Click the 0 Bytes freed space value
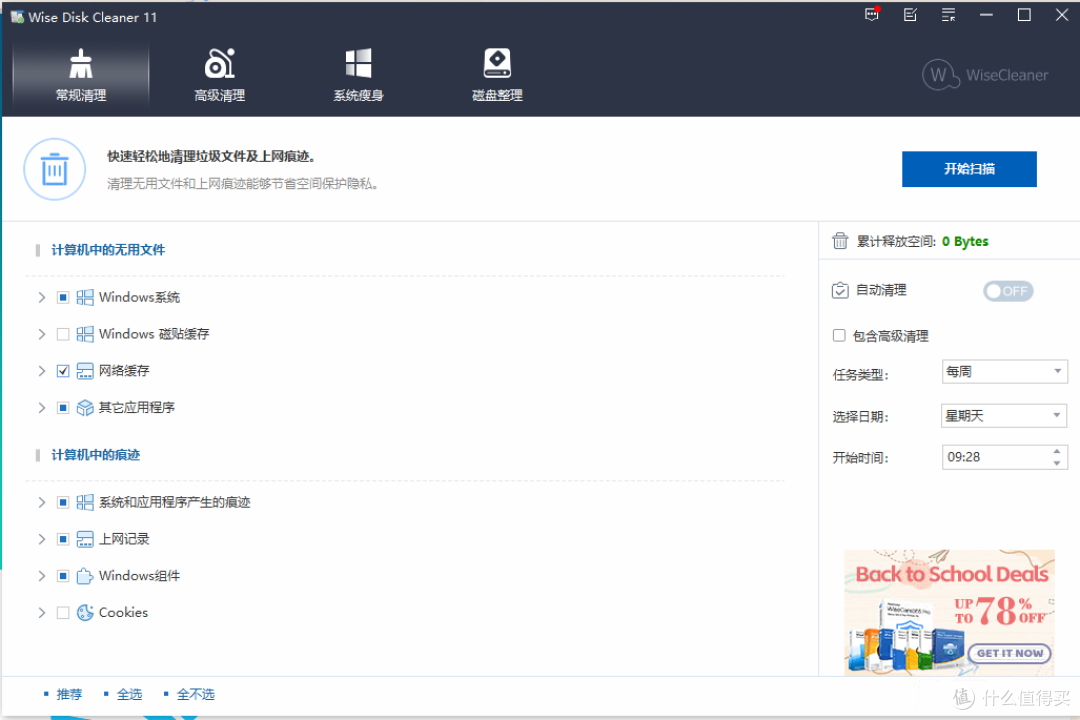This screenshot has width=1080, height=720. point(965,241)
